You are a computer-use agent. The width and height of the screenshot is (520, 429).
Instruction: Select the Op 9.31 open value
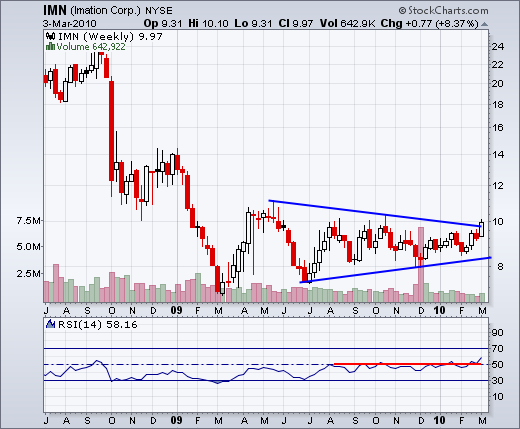(163, 24)
